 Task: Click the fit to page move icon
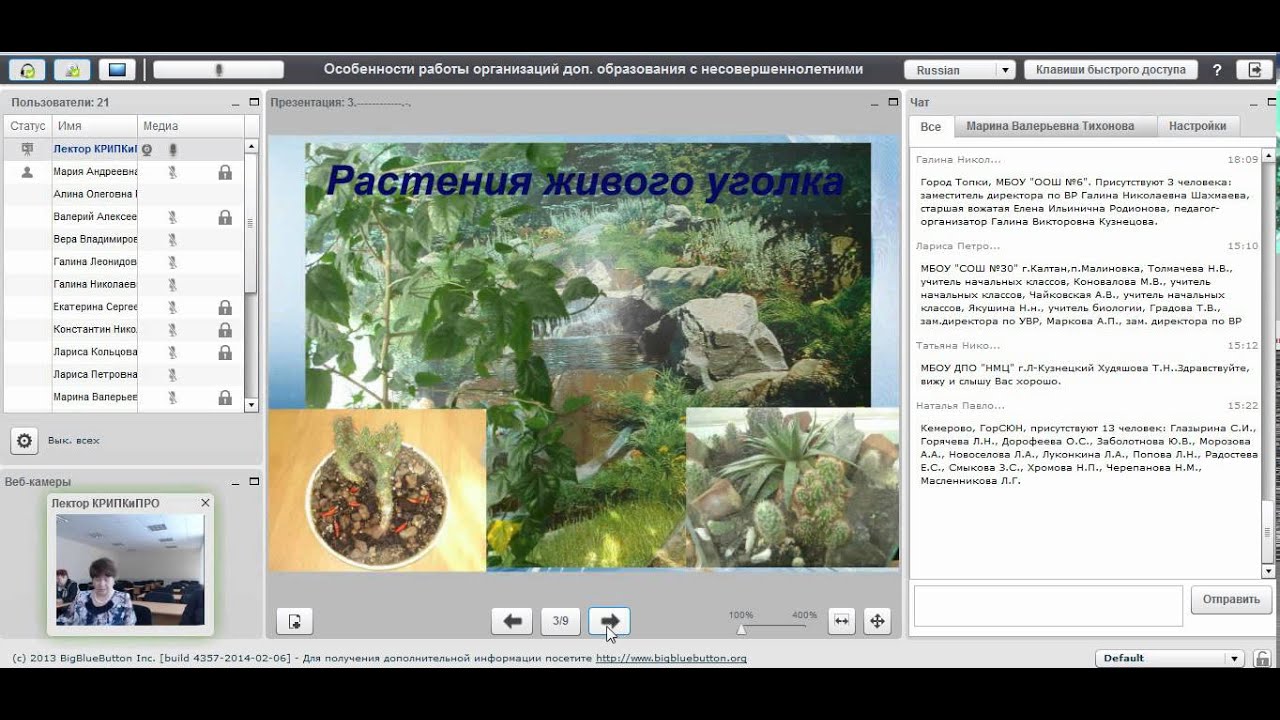pos(877,621)
